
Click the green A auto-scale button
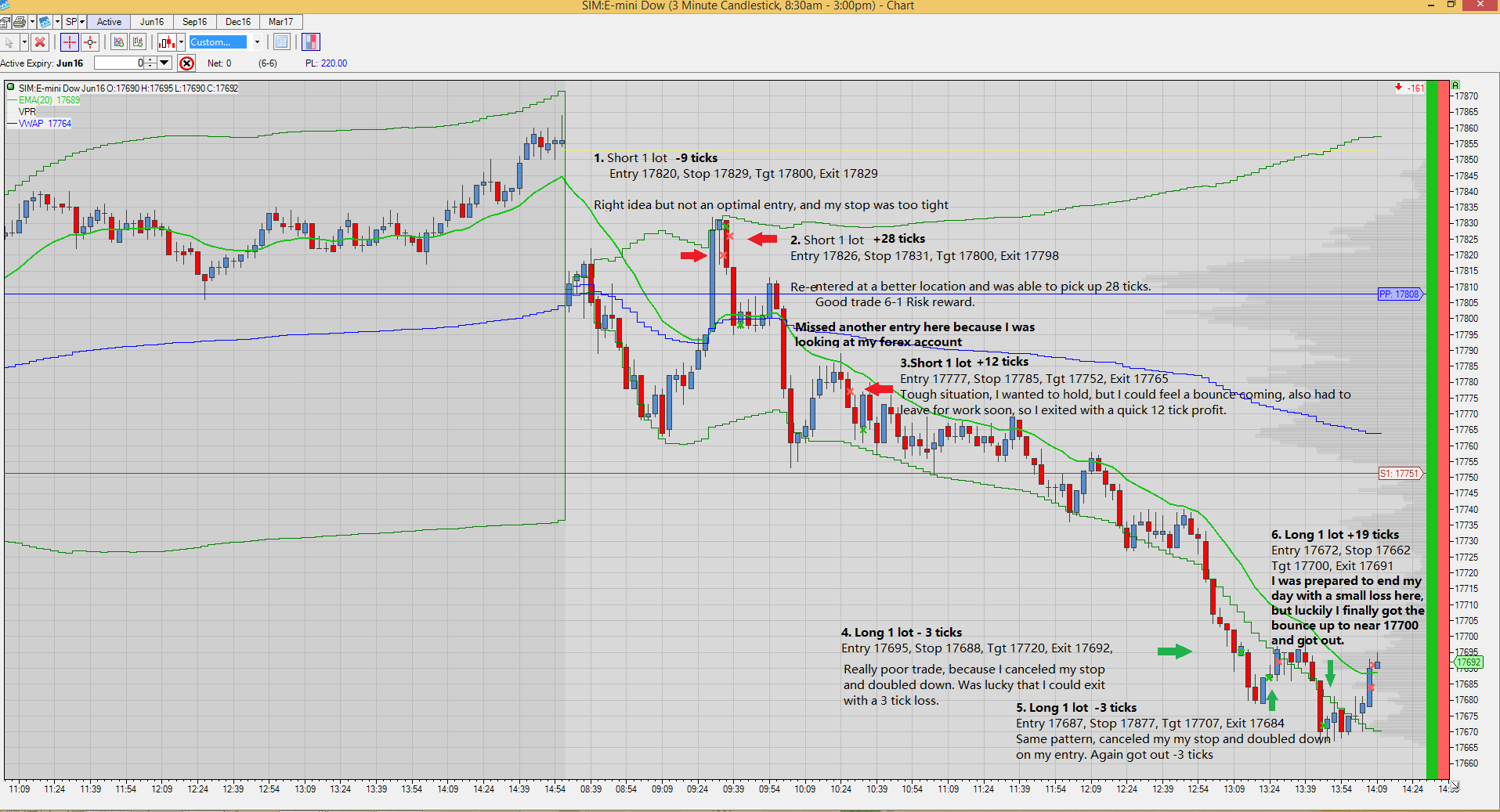pyautogui.click(x=1455, y=85)
